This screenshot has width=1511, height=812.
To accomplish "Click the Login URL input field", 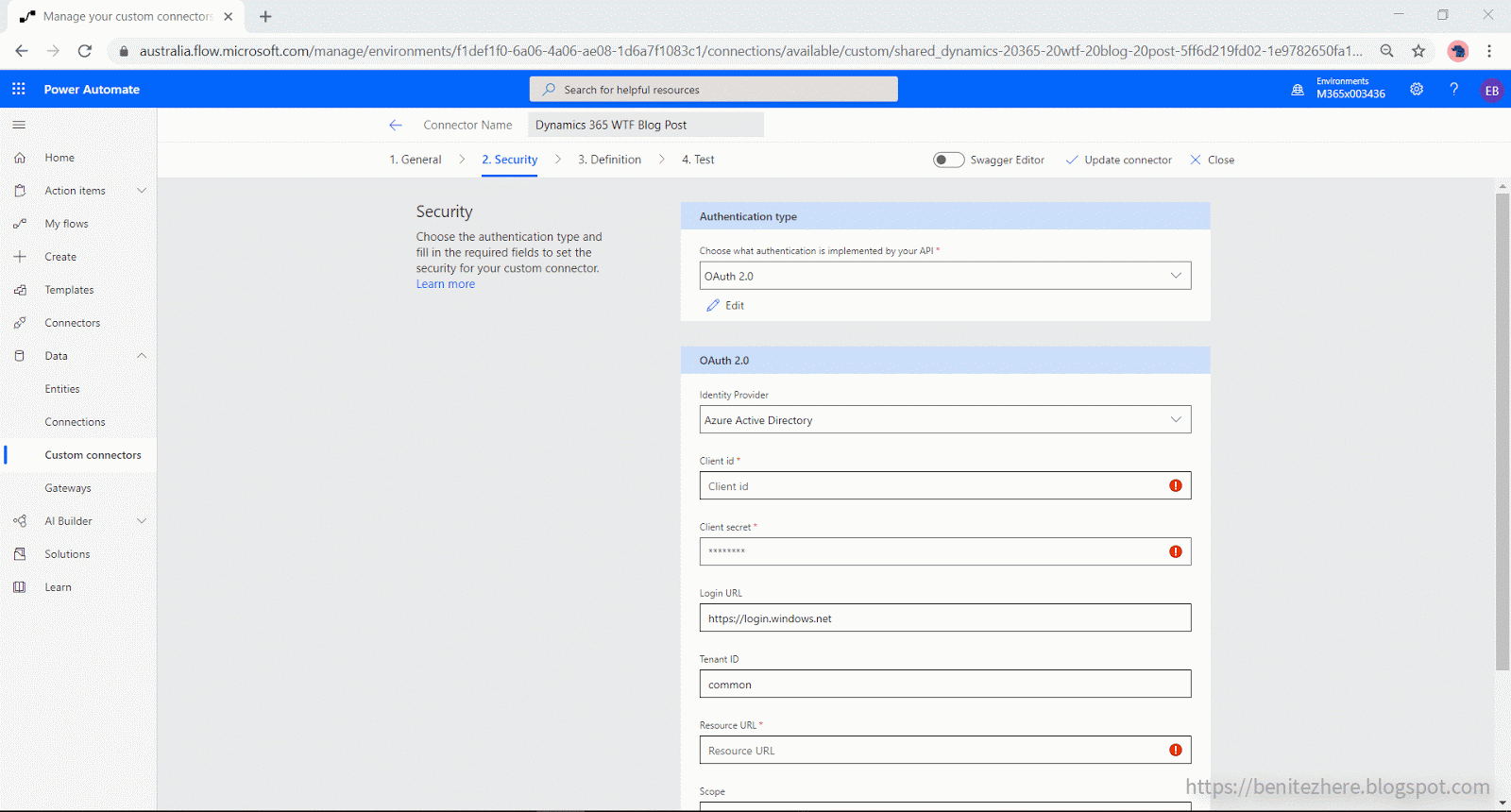I will point(945,617).
